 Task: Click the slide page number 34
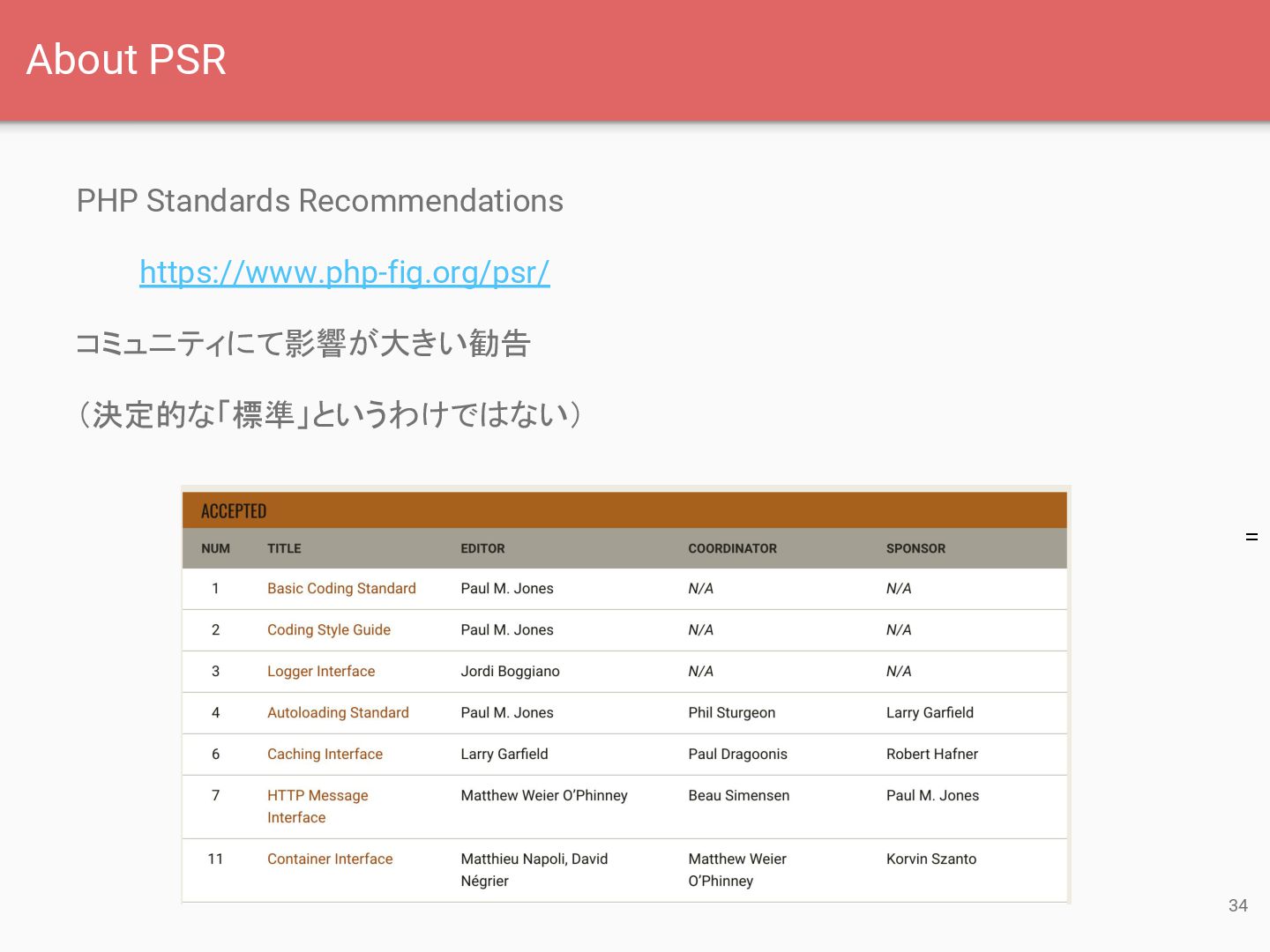pyautogui.click(x=1238, y=905)
